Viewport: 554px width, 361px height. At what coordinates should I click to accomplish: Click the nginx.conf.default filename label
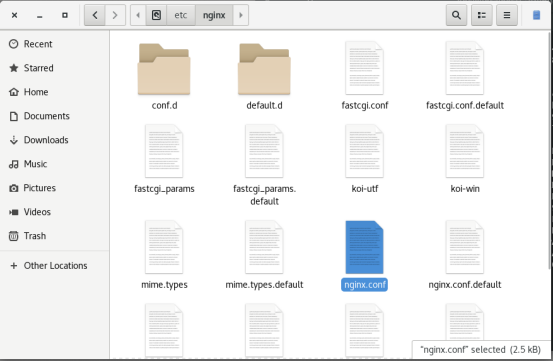click(x=465, y=285)
